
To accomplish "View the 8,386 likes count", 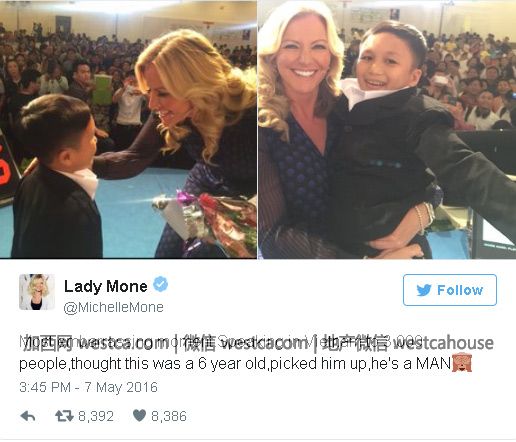I will click(x=169, y=416).
